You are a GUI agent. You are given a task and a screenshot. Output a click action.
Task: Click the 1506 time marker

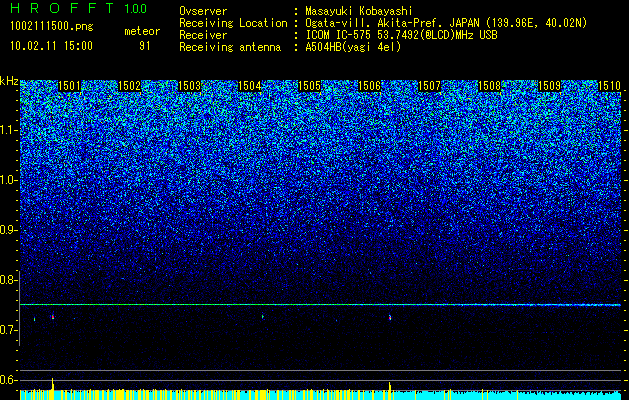pyautogui.click(x=369, y=86)
